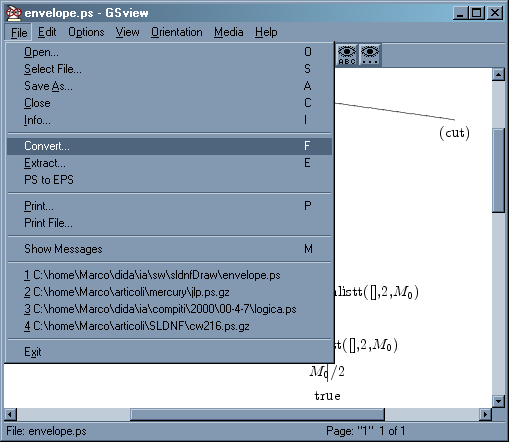Open the Media menu
The image size is (509, 442).
coord(228,32)
